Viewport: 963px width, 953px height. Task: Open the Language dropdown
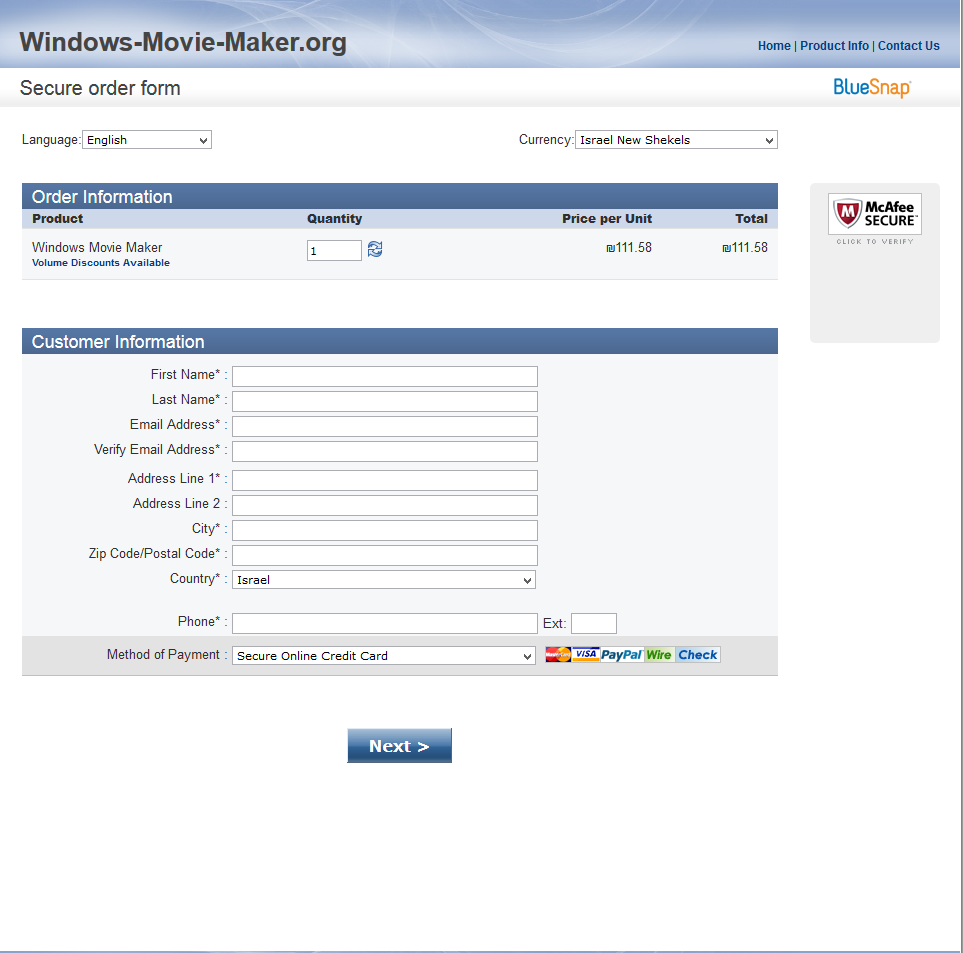[x=147, y=140]
